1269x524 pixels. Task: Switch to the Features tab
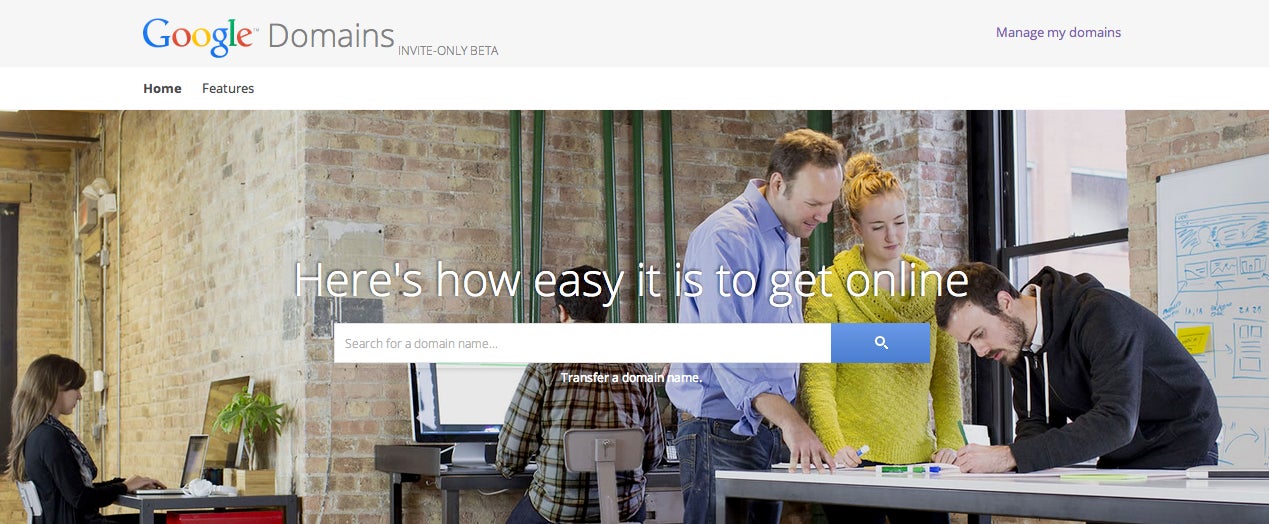click(x=228, y=88)
